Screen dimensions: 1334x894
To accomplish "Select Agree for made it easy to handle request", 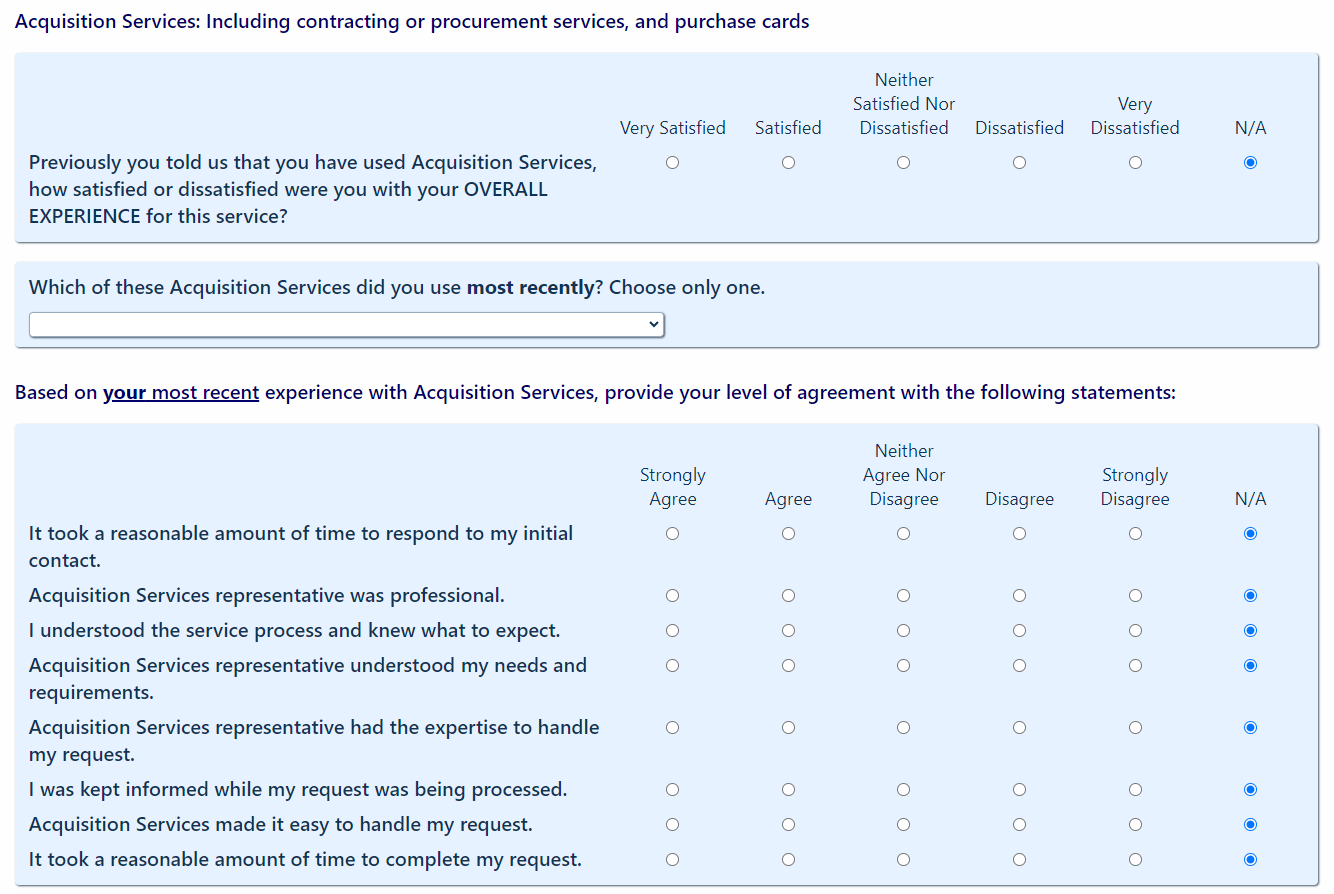I will click(x=788, y=825).
